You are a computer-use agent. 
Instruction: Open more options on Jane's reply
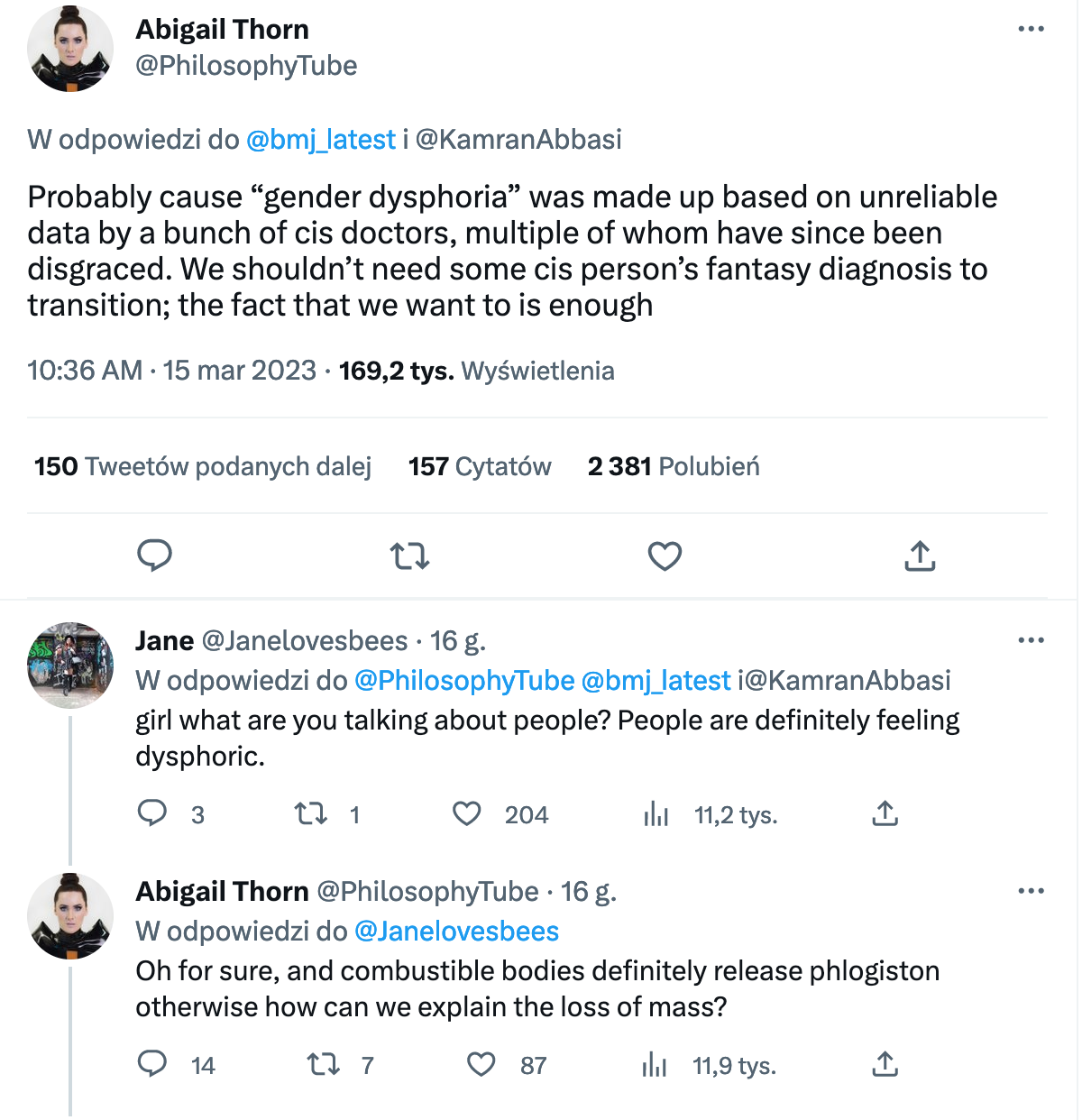click(x=1031, y=640)
